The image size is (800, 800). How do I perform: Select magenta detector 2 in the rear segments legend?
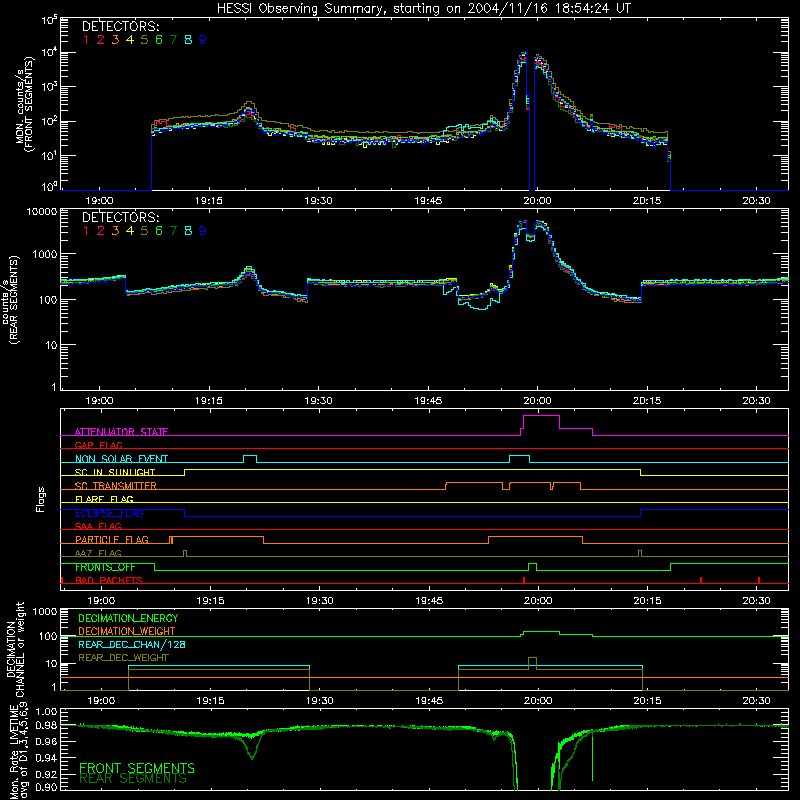(101, 231)
